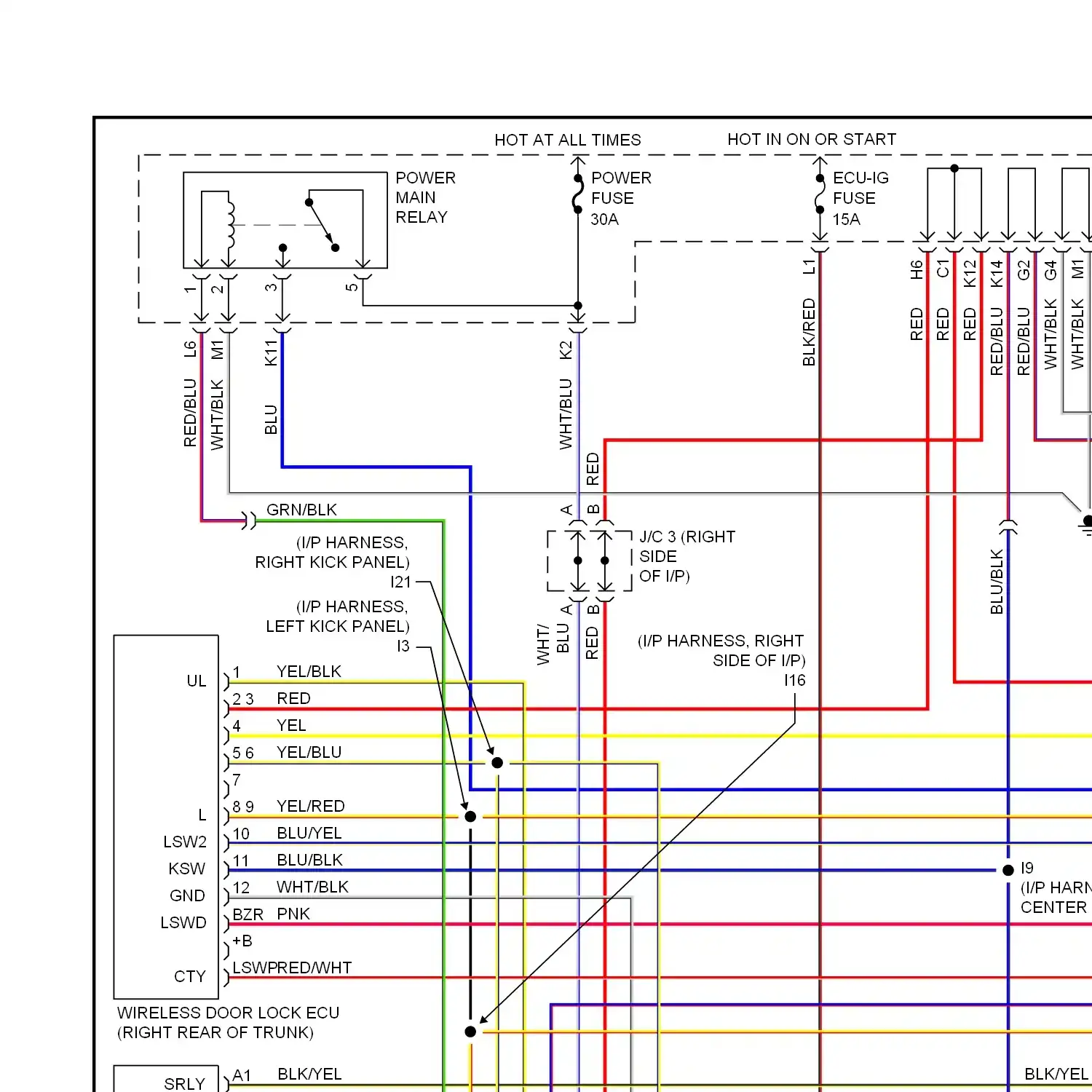The image size is (1092, 1092).
Task: Click the BLK/YEL label at pin A1
Action: [309, 1074]
